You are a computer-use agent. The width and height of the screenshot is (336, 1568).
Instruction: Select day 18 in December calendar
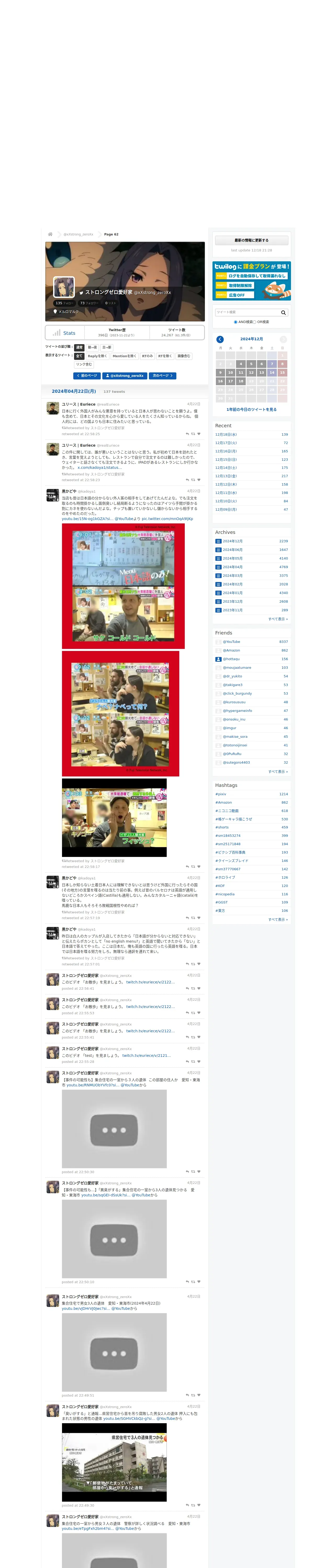[241, 381]
